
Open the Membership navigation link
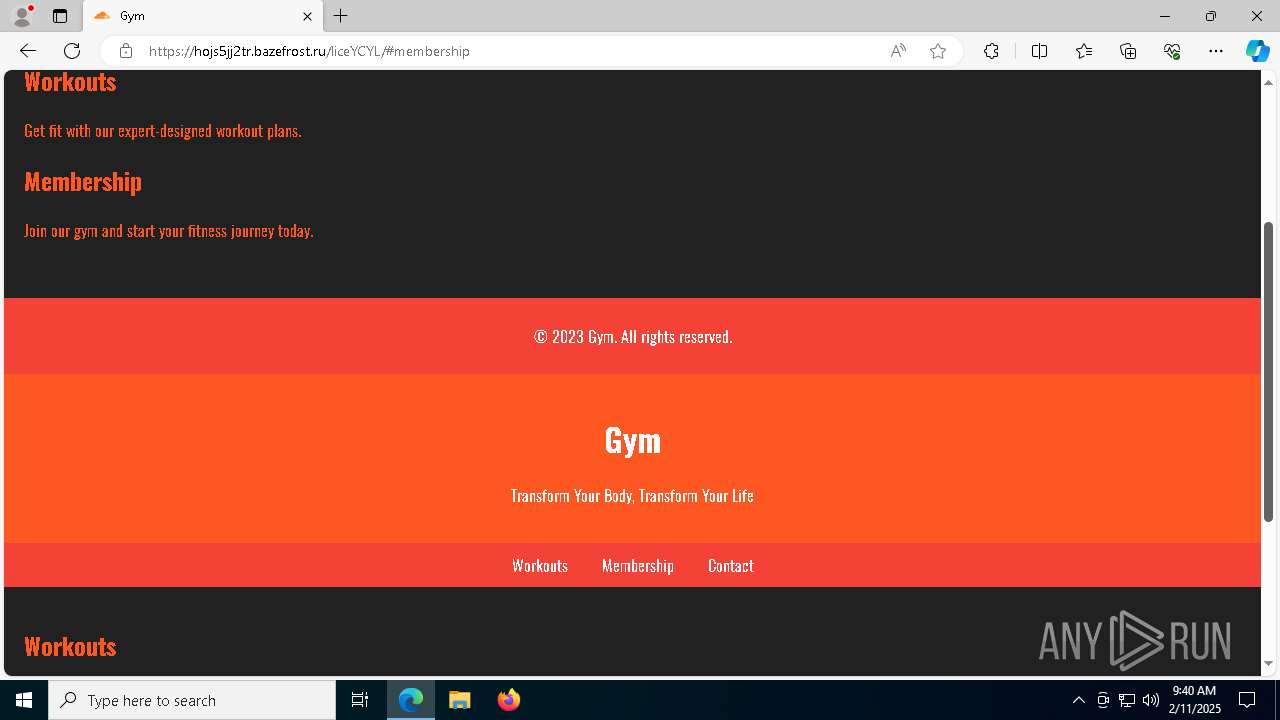638,565
